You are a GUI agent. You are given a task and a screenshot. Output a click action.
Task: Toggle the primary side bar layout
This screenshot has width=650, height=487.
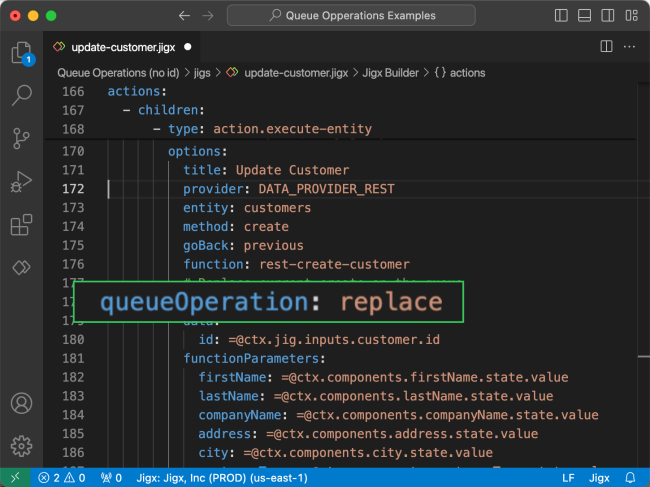(562, 16)
